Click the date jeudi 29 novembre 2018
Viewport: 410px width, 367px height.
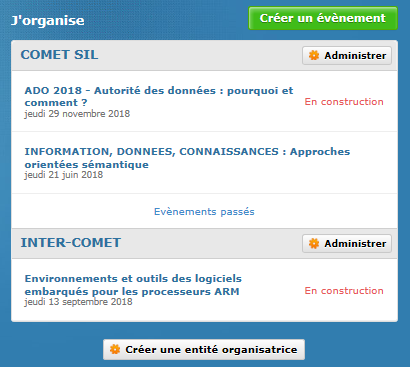click(77, 114)
